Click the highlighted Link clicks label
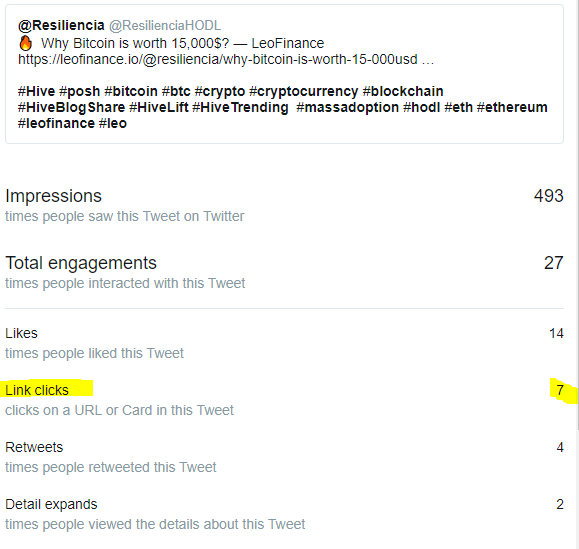The width and height of the screenshot is (579, 549). point(37,390)
